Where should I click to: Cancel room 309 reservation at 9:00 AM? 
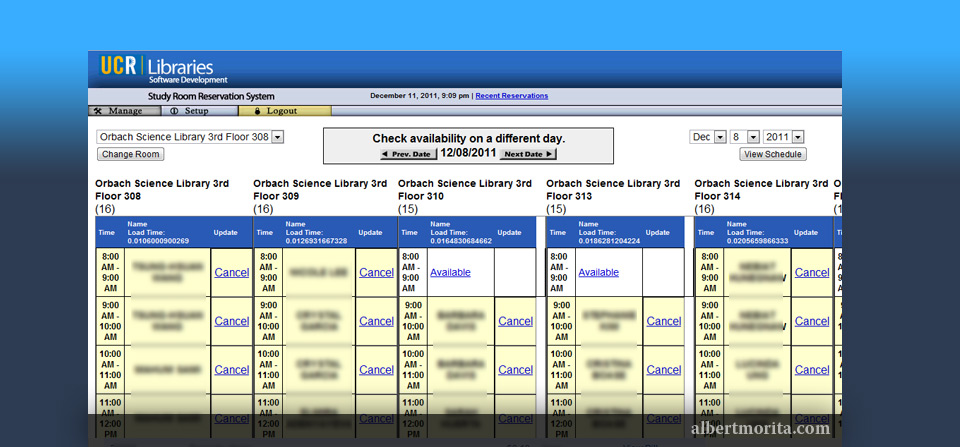pyautogui.click(x=376, y=321)
